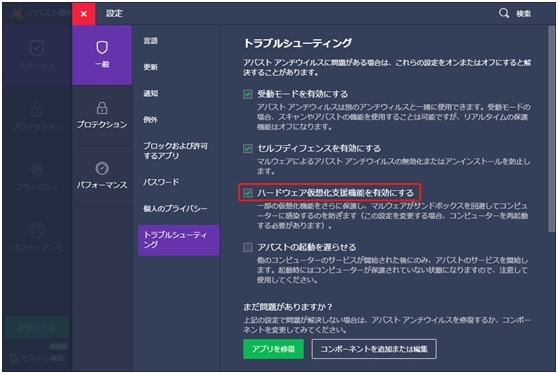Open 言語 settings section
This screenshot has height=374, width=558.
tap(150, 41)
